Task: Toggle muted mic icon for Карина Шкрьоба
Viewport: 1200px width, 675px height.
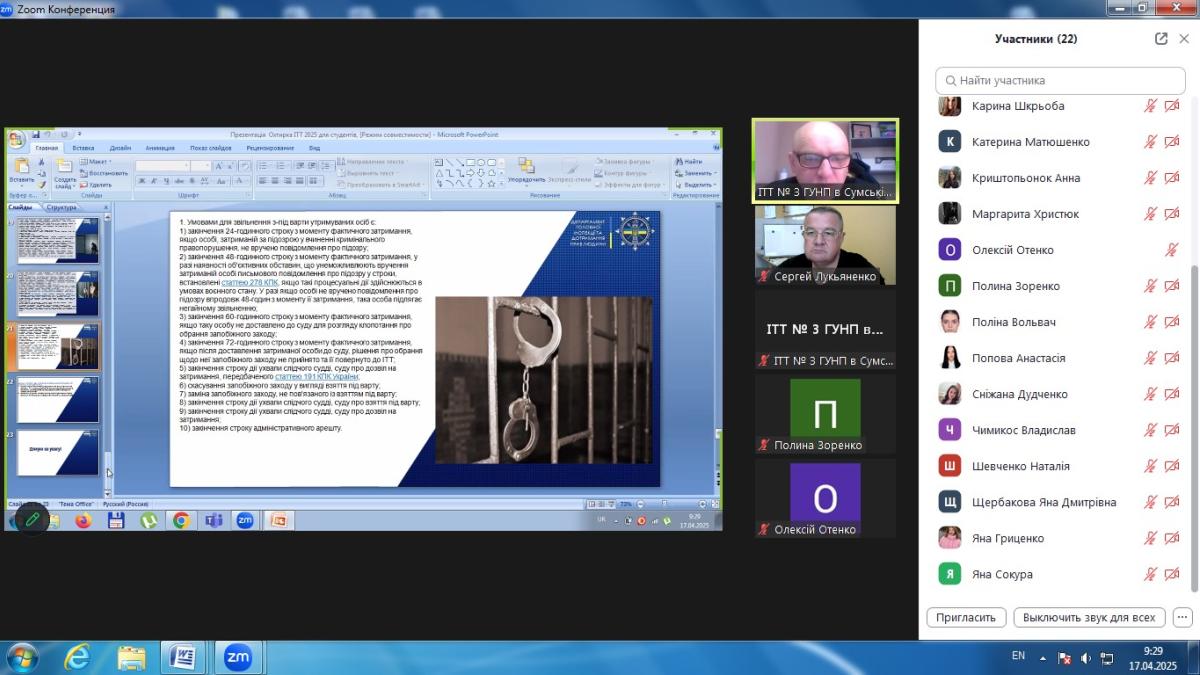Action: [x=1151, y=106]
